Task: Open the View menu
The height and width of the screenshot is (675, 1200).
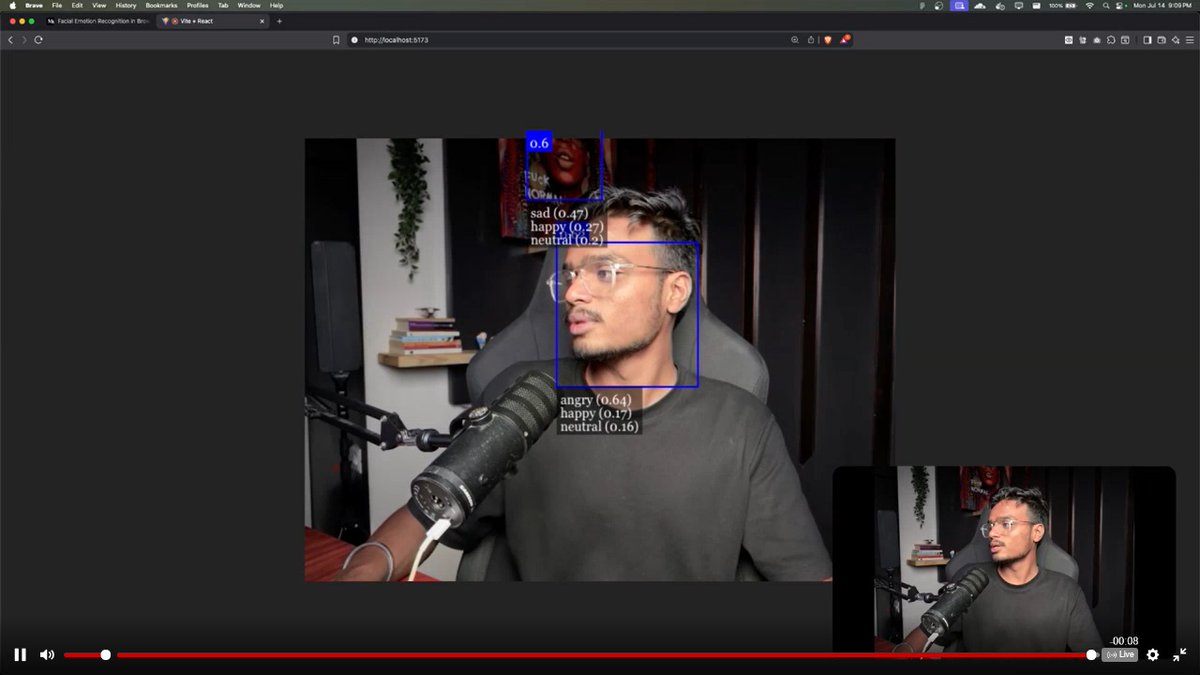Action: tap(99, 5)
